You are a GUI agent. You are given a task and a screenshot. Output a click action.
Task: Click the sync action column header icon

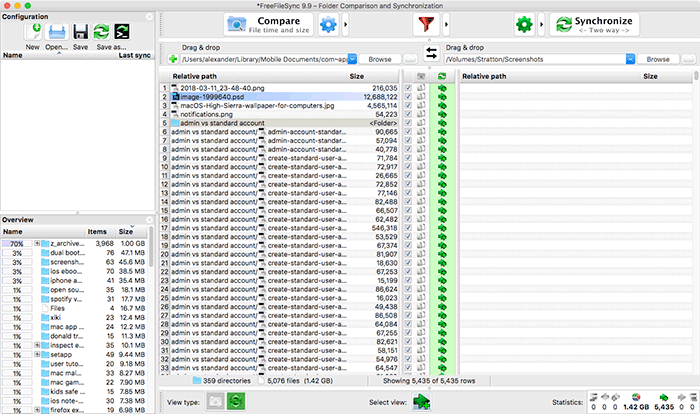442,76
